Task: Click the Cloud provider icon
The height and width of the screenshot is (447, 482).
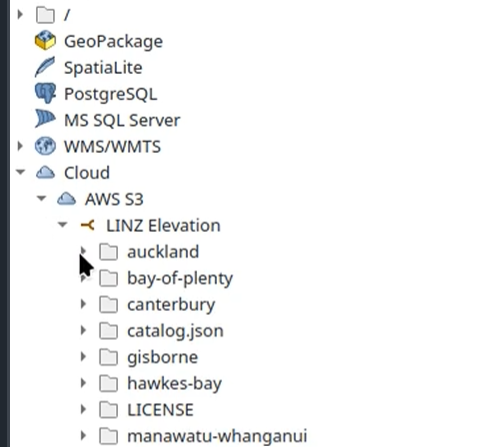Action: [45, 173]
